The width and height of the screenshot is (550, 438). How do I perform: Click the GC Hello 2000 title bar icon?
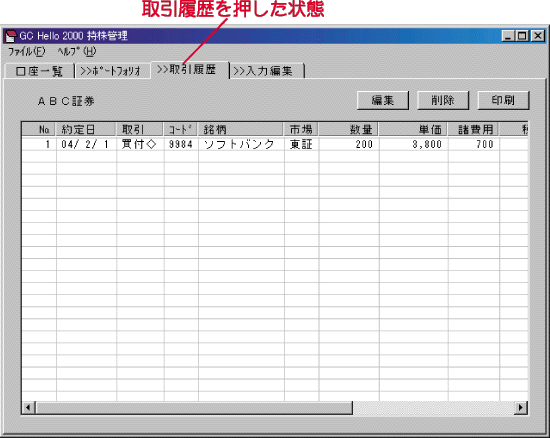pyautogui.click(x=11, y=36)
